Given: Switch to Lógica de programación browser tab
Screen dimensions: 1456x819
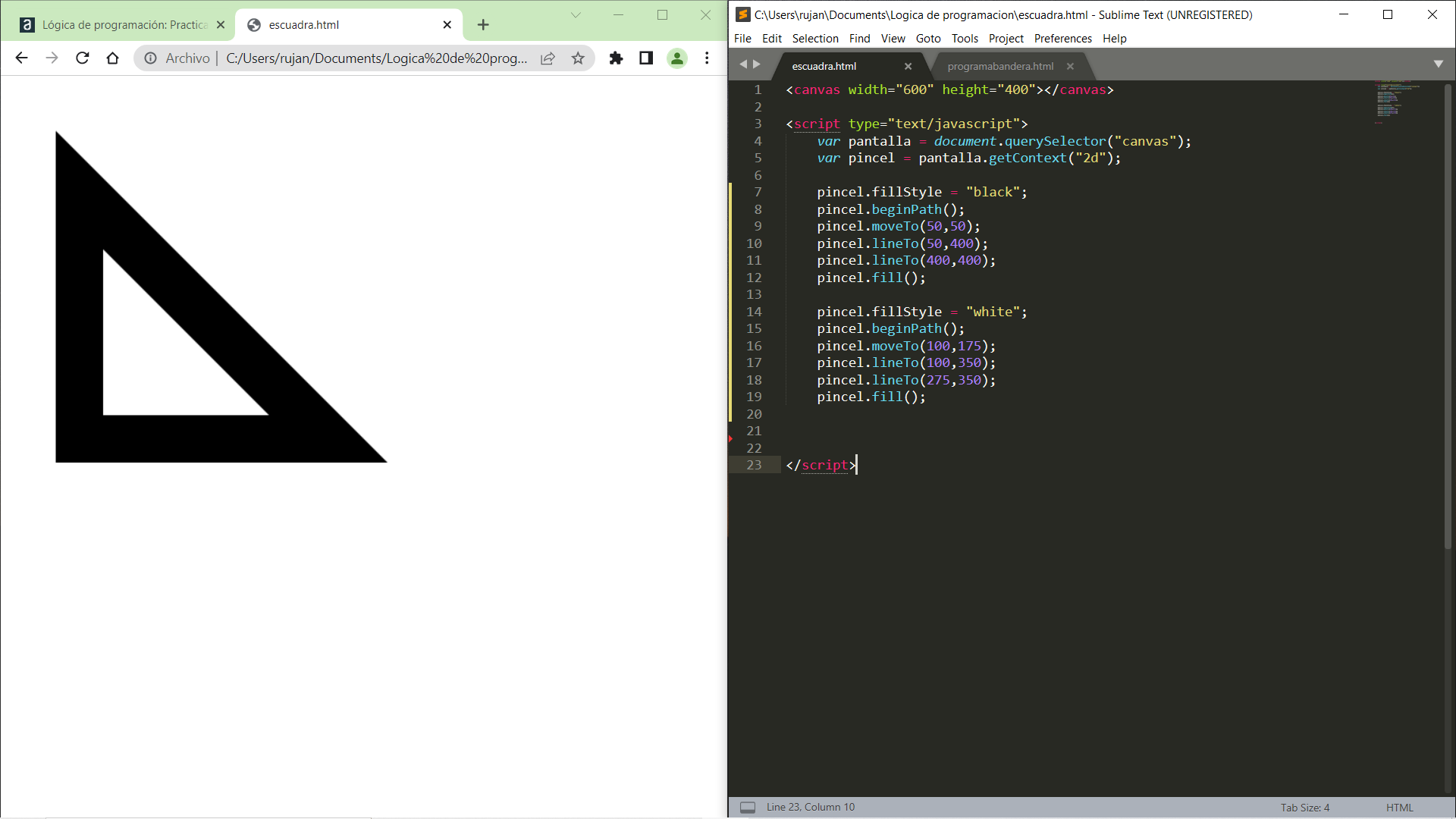Looking at the screenshot, I should (121, 25).
